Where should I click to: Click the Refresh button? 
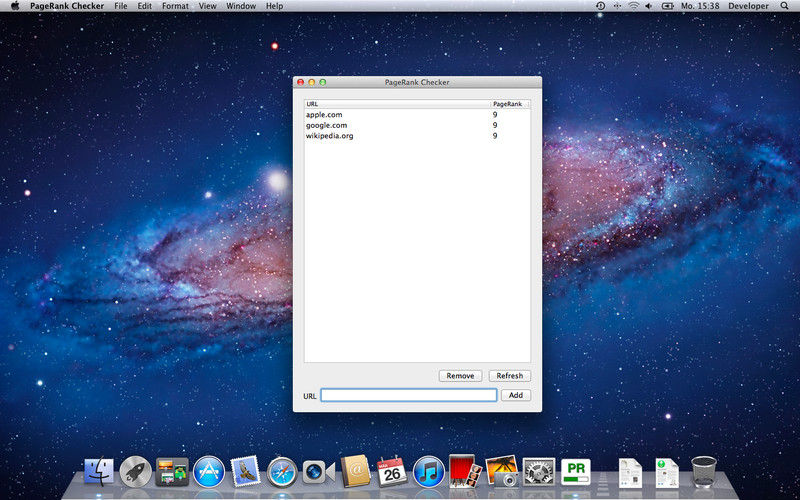pyautogui.click(x=509, y=376)
